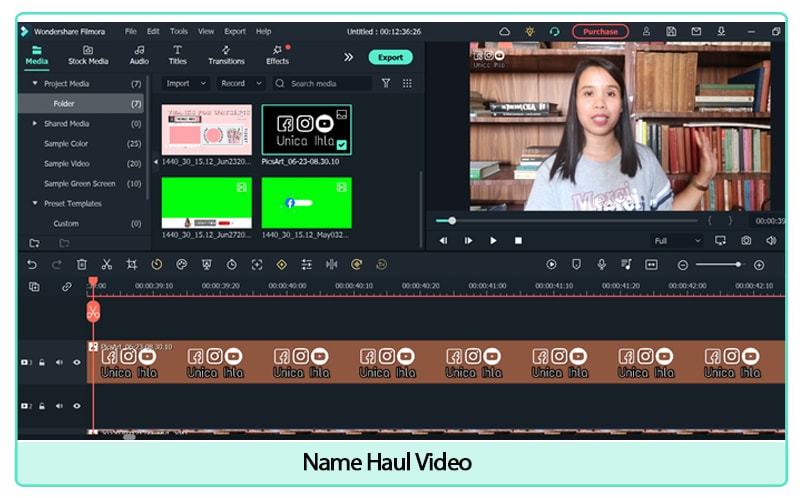The width and height of the screenshot is (800, 498).
Task: Switch to the Transitions tab
Action: pos(226,55)
